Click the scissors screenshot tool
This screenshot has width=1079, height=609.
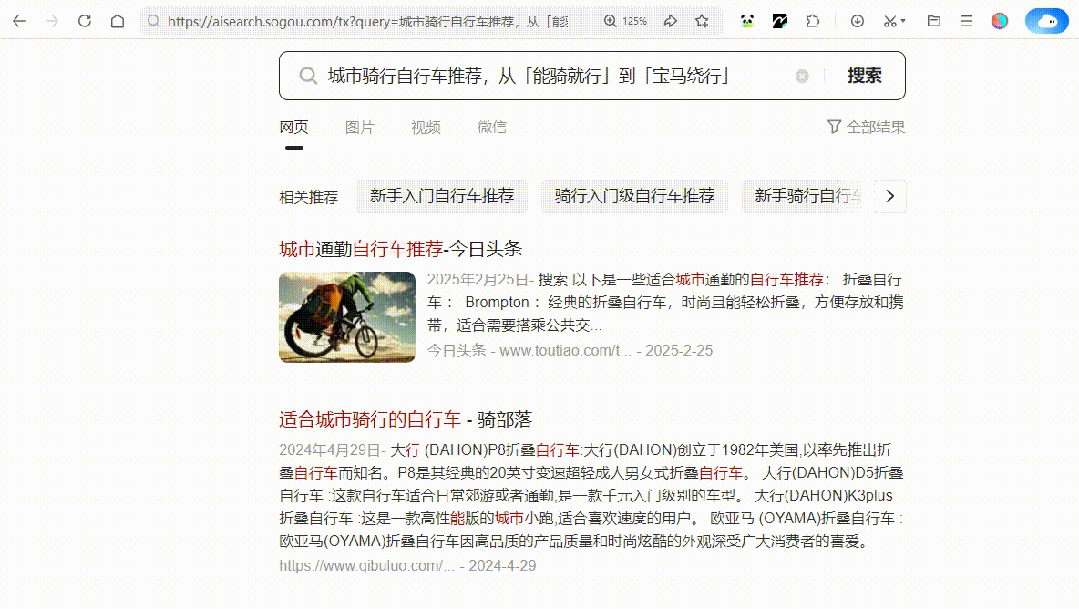click(890, 21)
